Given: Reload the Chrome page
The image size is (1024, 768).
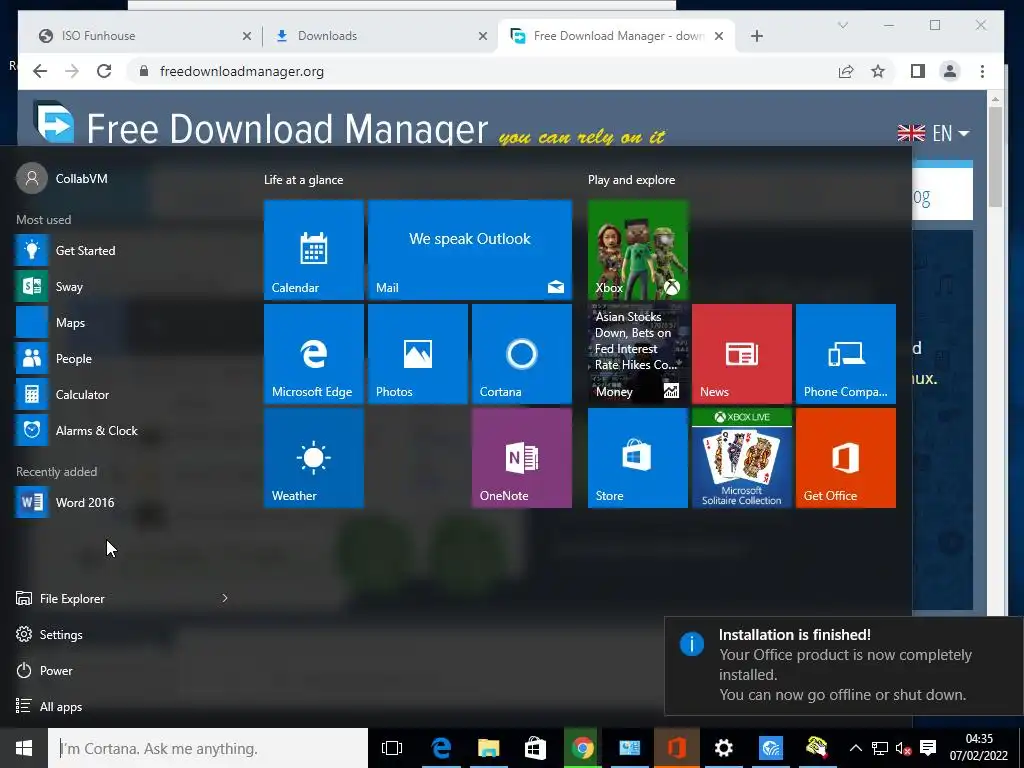Looking at the screenshot, I should pos(104,71).
